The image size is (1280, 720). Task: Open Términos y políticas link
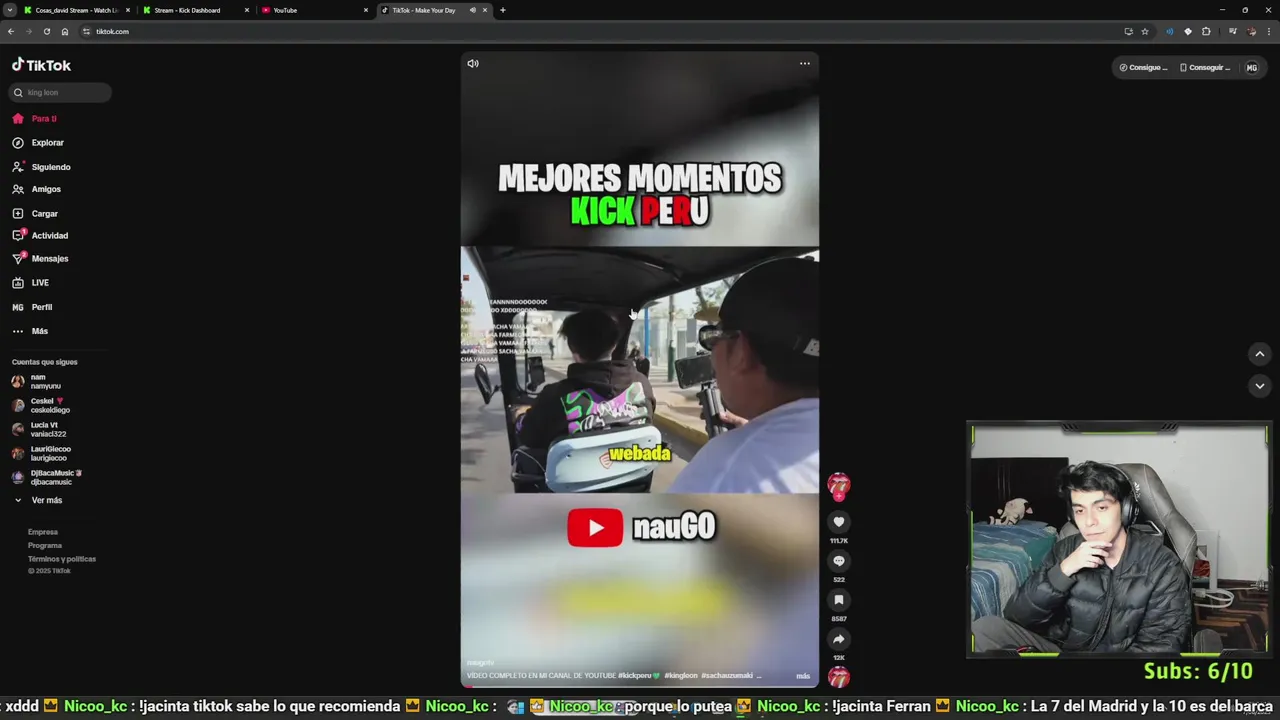click(x=62, y=558)
